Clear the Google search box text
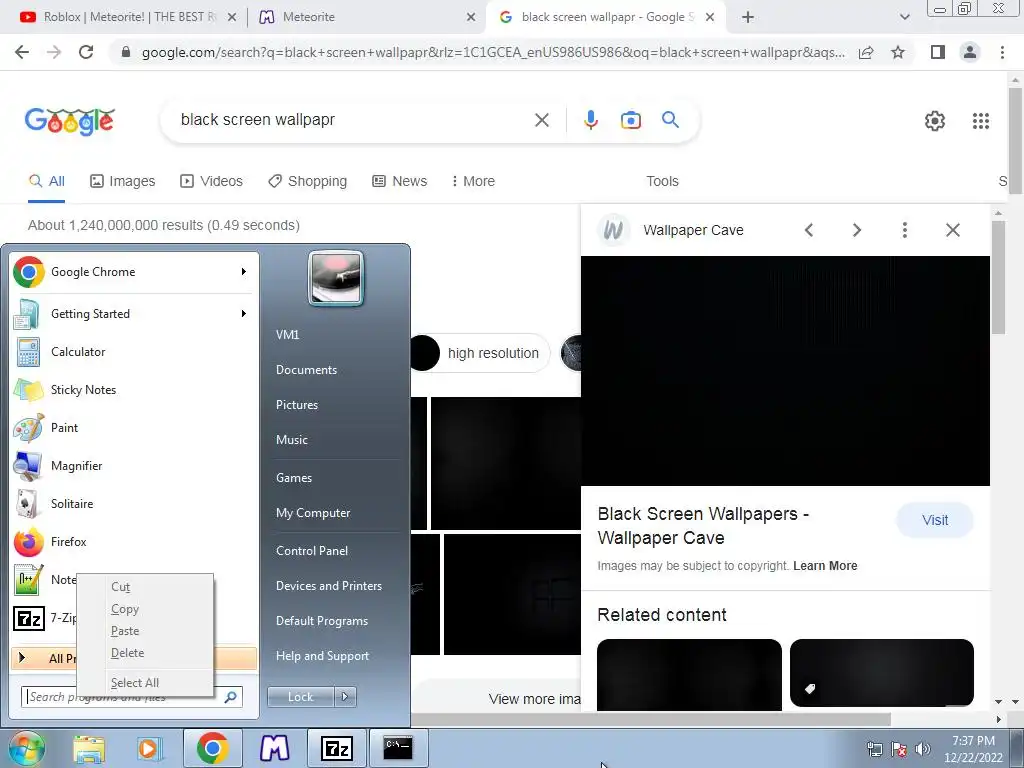 click(542, 120)
